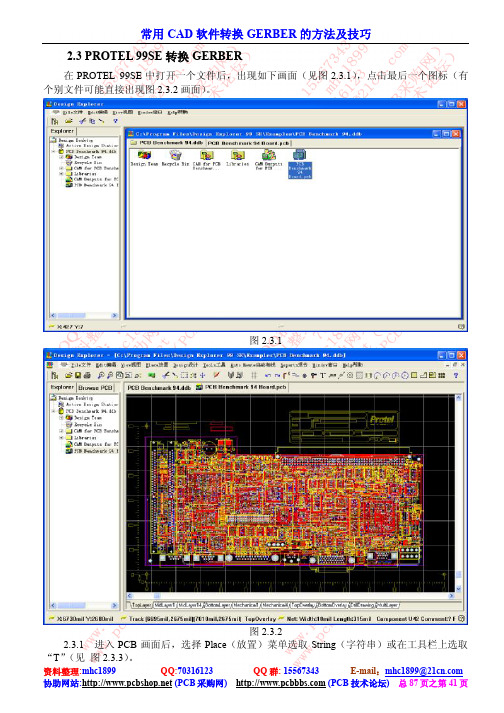This screenshot has height=713, width=504.
Task: Click the zoom-out magnifier in PCB toolbar
Action: pyautogui.click(x=110, y=375)
